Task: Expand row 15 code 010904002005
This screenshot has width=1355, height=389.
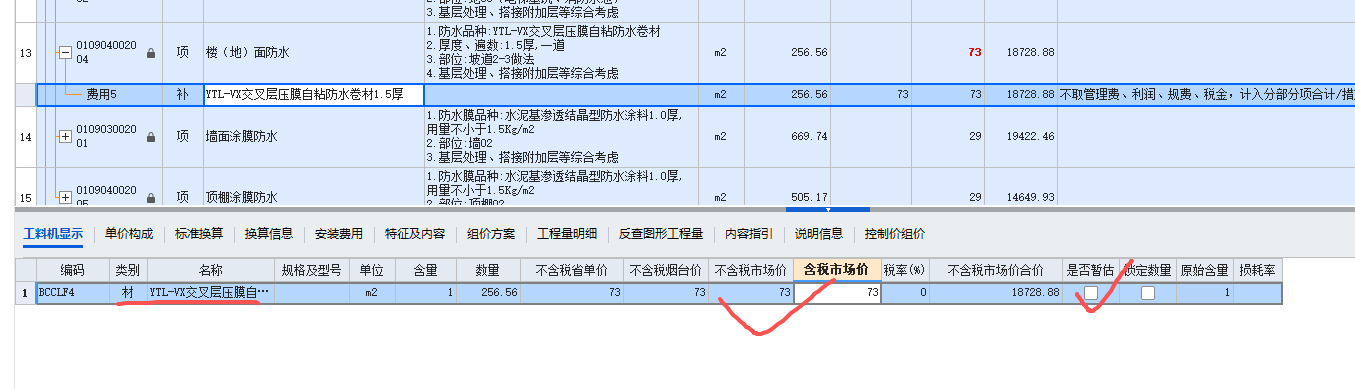Action: 65,197
